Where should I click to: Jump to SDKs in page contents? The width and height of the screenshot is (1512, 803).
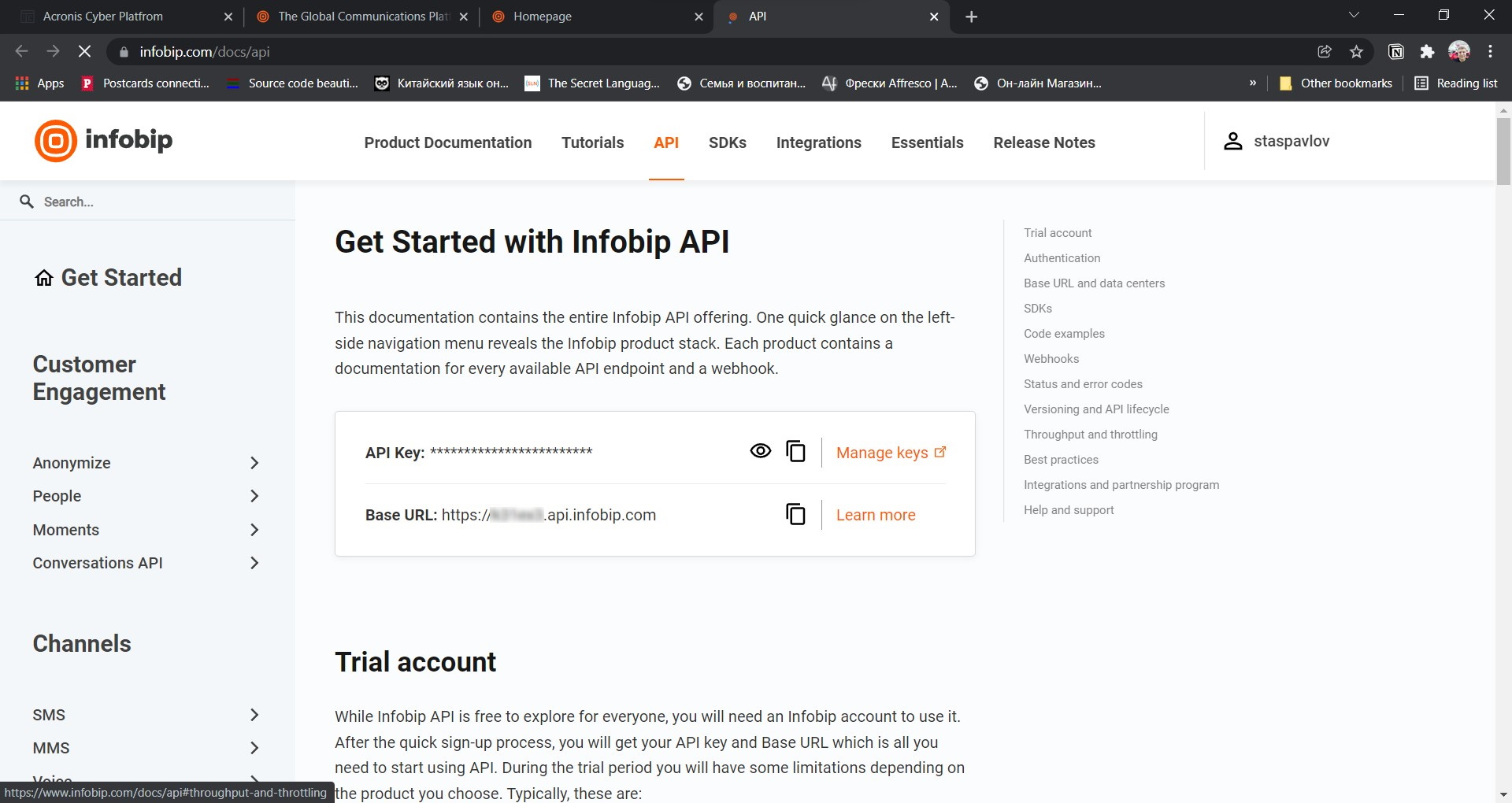tap(1038, 309)
